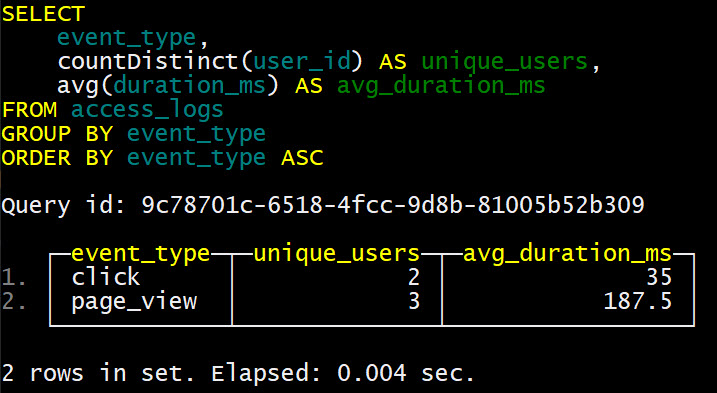Click the avg_duration_ms column header
Screen dimensions: 717x393
click(567, 253)
